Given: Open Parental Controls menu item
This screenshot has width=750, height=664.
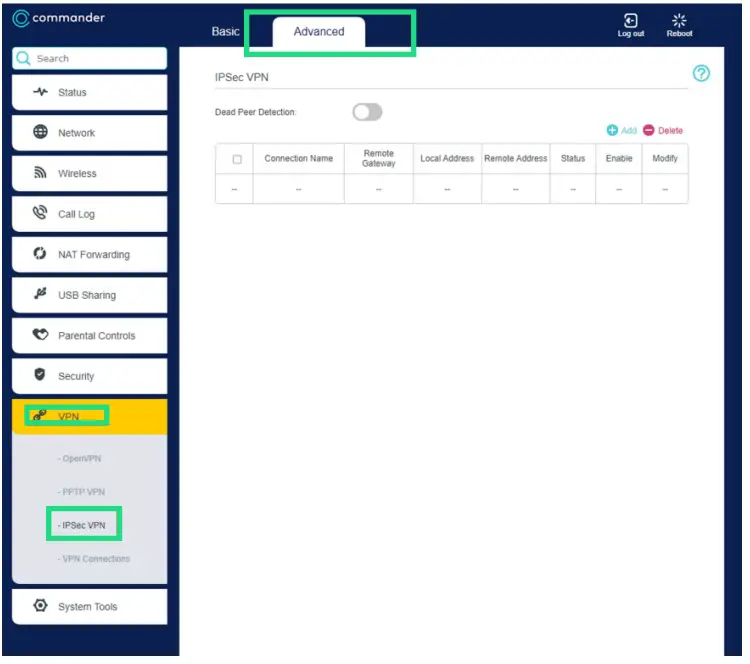Looking at the screenshot, I should [x=90, y=336].
